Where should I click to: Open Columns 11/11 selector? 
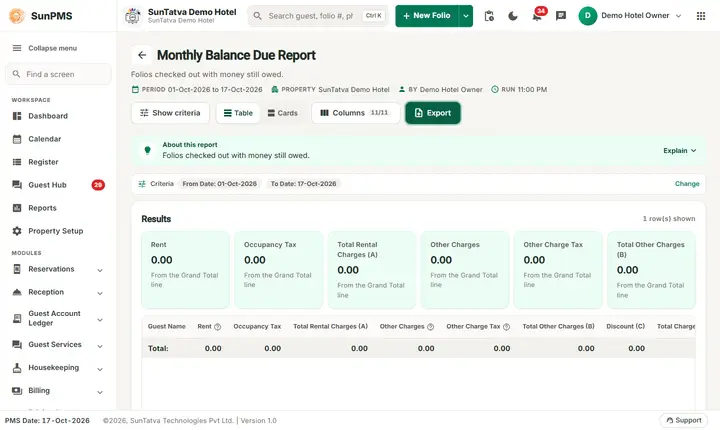(x=356, y=113)
